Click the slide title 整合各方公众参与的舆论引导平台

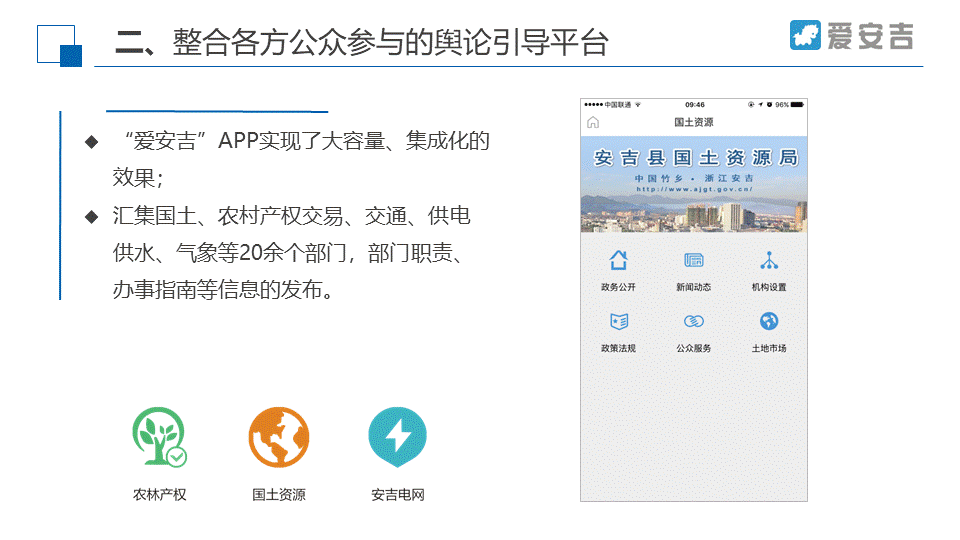coord(390,42)
